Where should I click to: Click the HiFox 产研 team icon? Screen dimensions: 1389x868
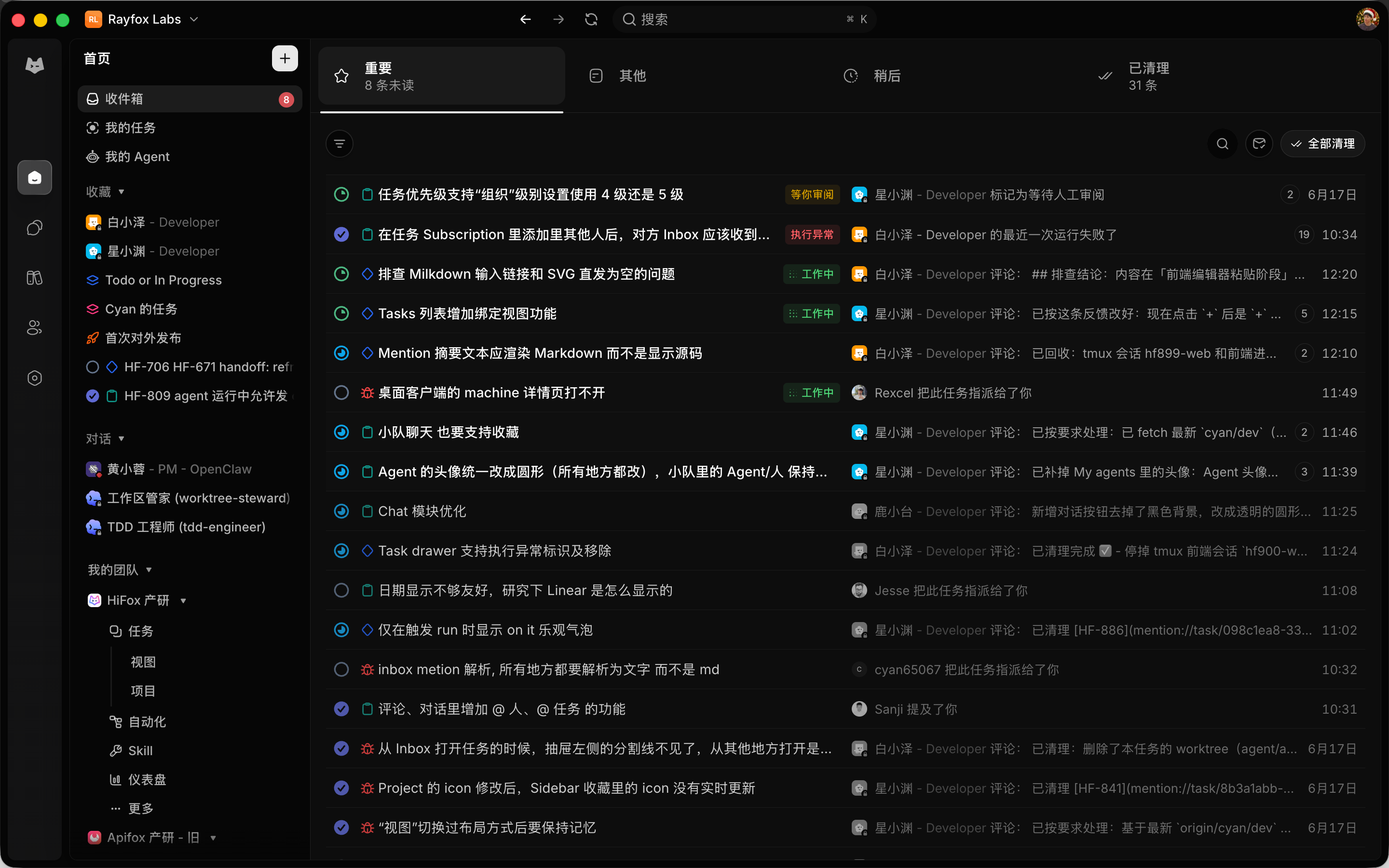point(94,600)
